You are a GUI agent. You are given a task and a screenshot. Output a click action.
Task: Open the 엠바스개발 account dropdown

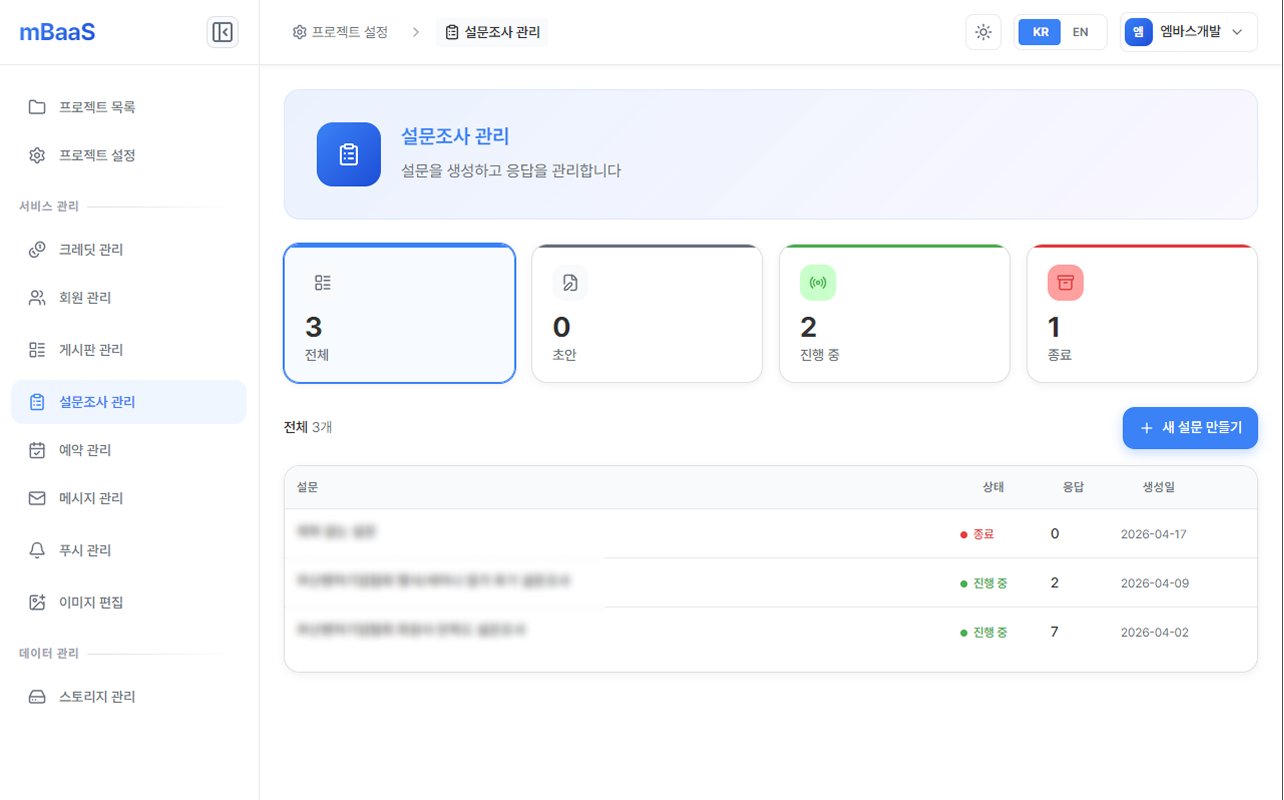click(x=1189, y=32)
